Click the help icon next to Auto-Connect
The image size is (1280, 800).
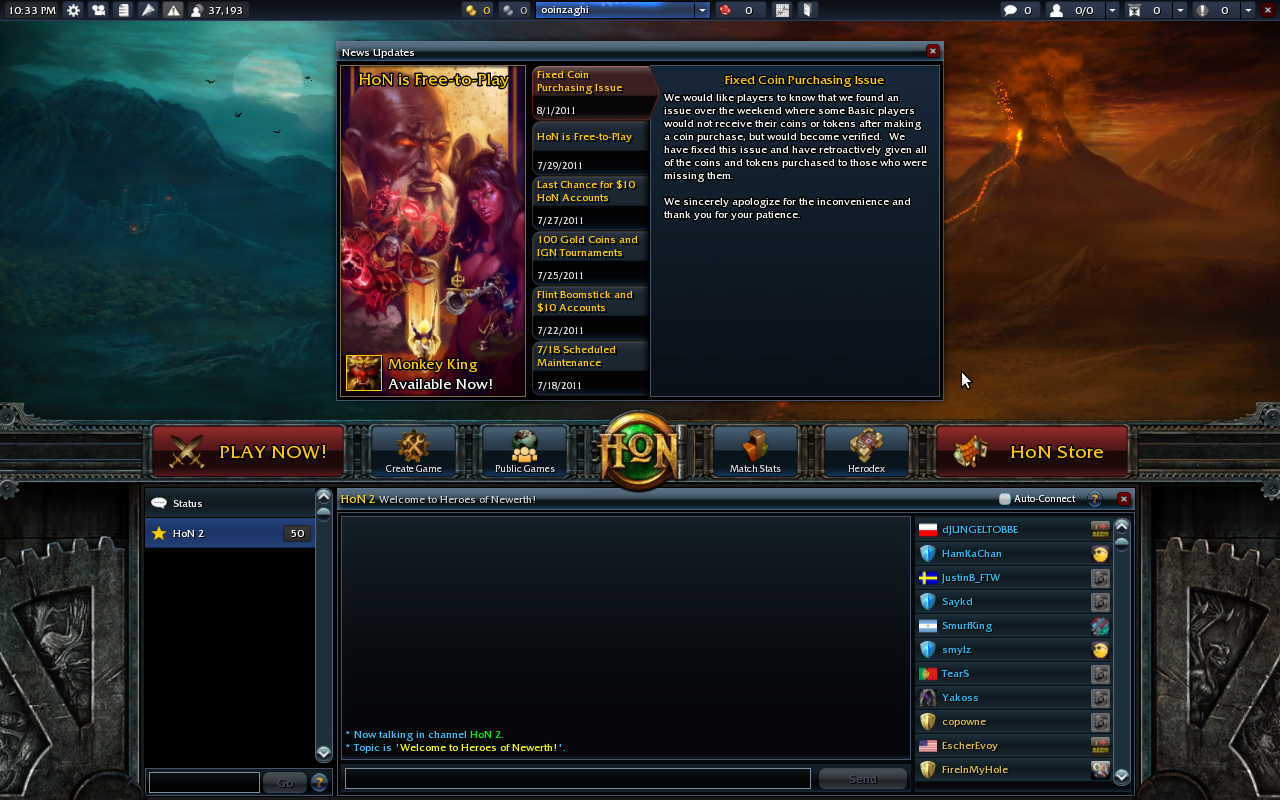point(1095,499)
